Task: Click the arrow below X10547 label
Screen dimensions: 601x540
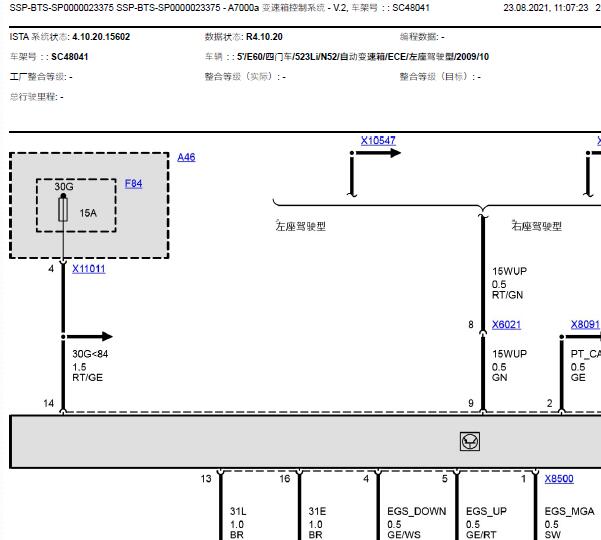Action: pos(377,153)
